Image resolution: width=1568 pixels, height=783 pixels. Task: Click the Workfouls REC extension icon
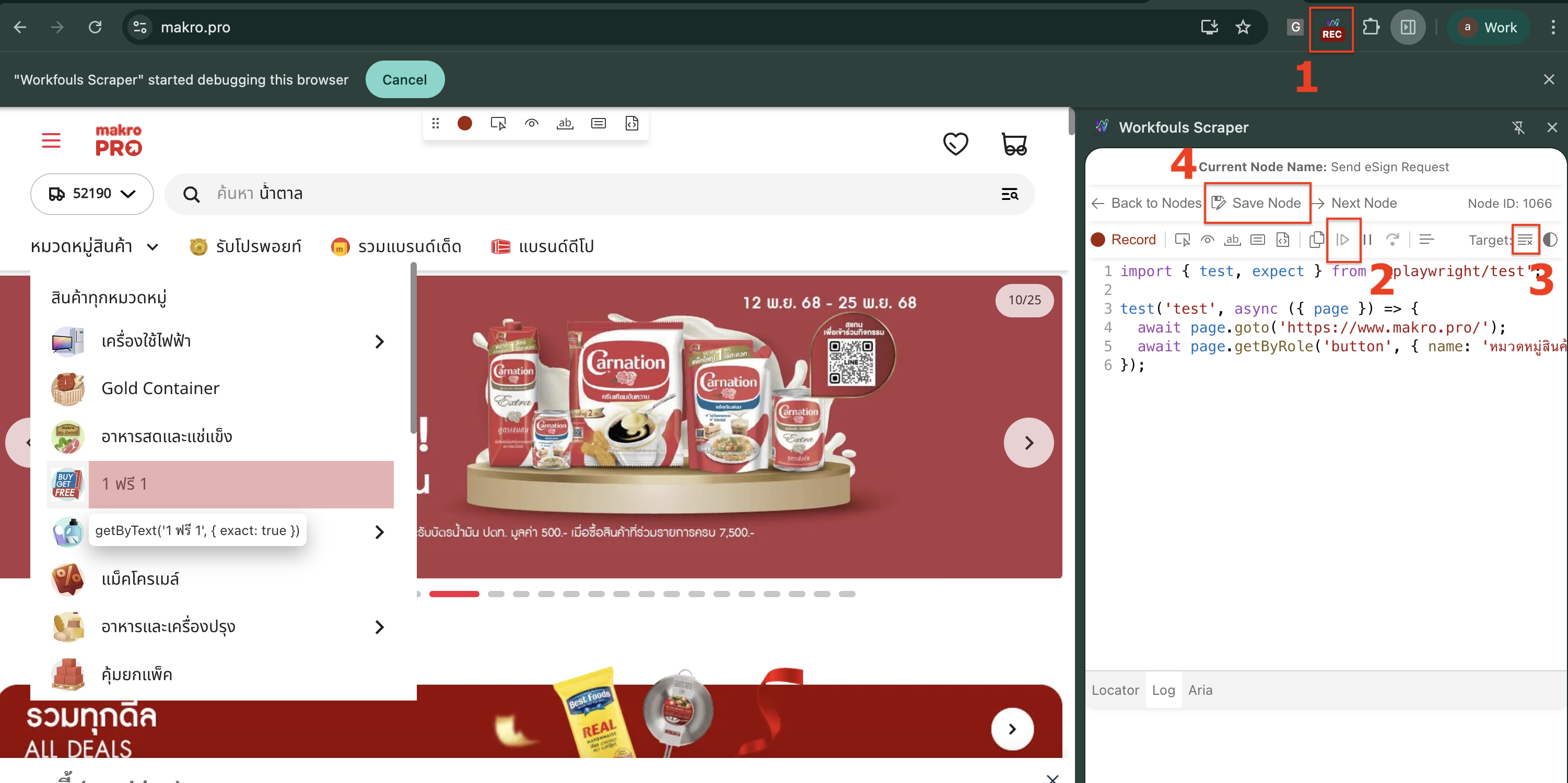(1331, 28)
